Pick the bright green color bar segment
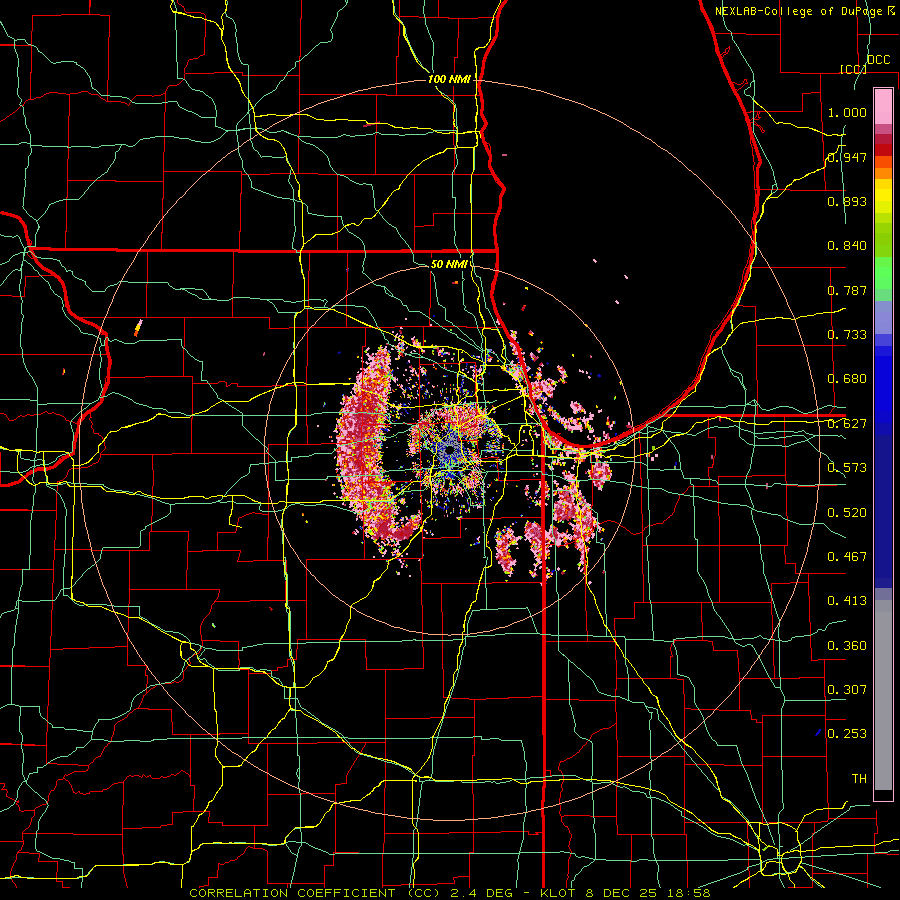This screenshot has width=900, height=900. point(883,273)
